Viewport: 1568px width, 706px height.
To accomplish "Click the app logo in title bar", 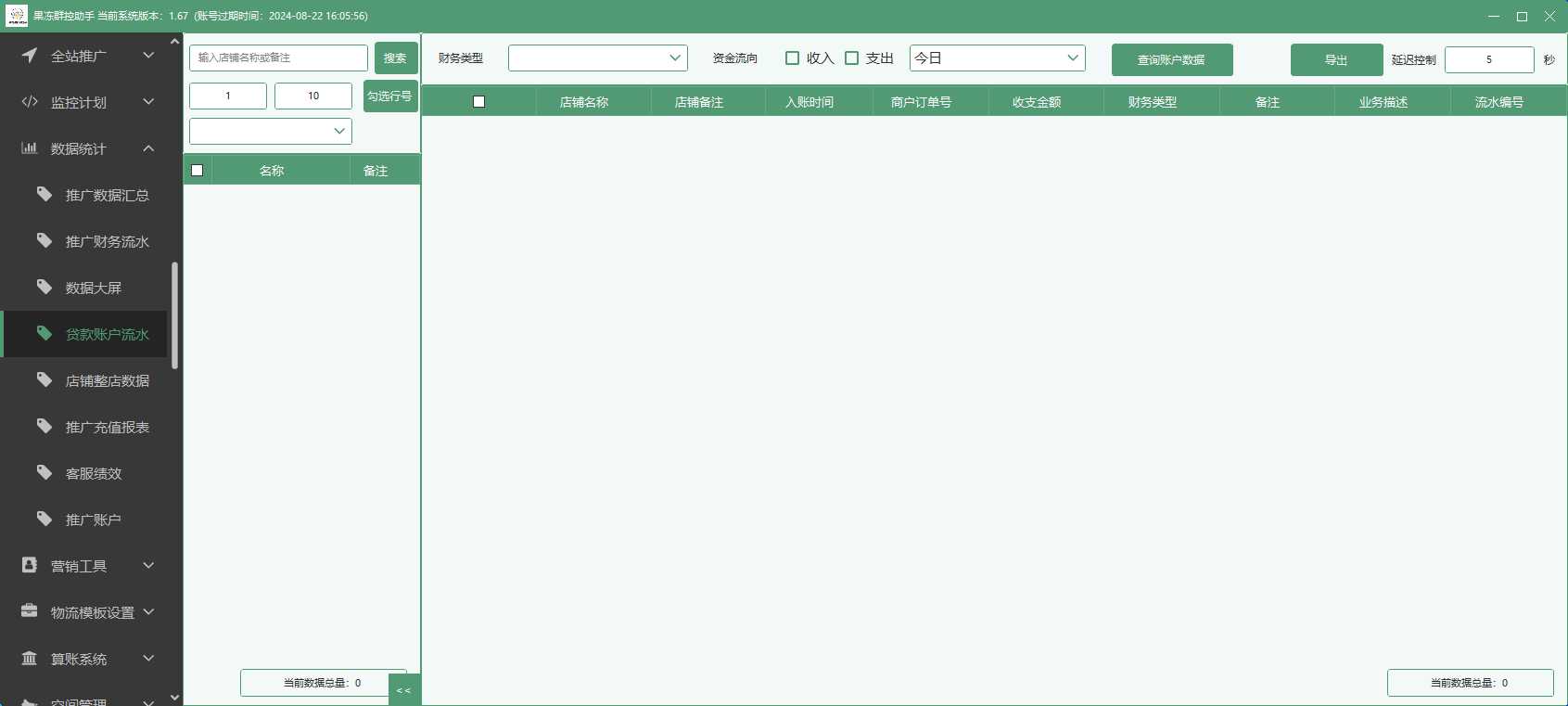I will (x=17, y=16).
